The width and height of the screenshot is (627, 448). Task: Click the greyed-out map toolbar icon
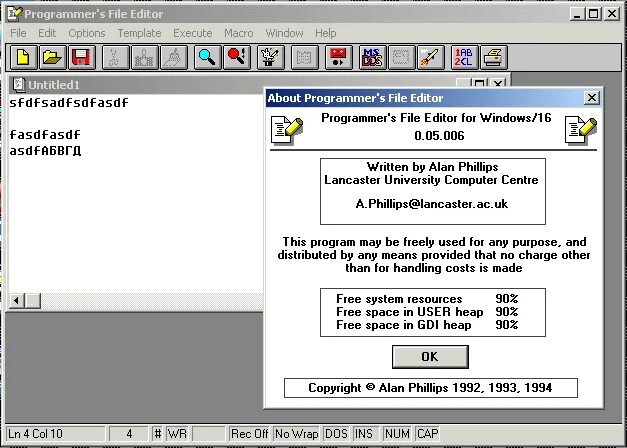[305, 57]
